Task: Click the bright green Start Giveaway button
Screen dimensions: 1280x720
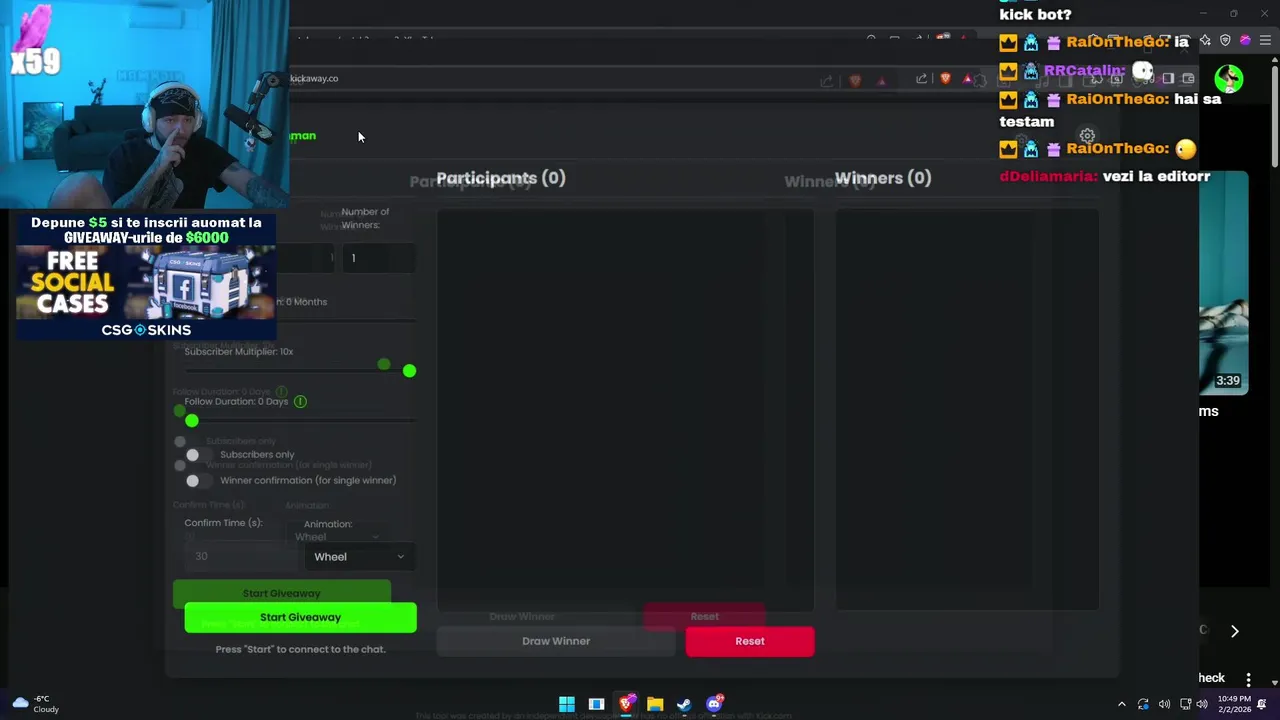Action: pyautogui.click(x=300, y=617)
